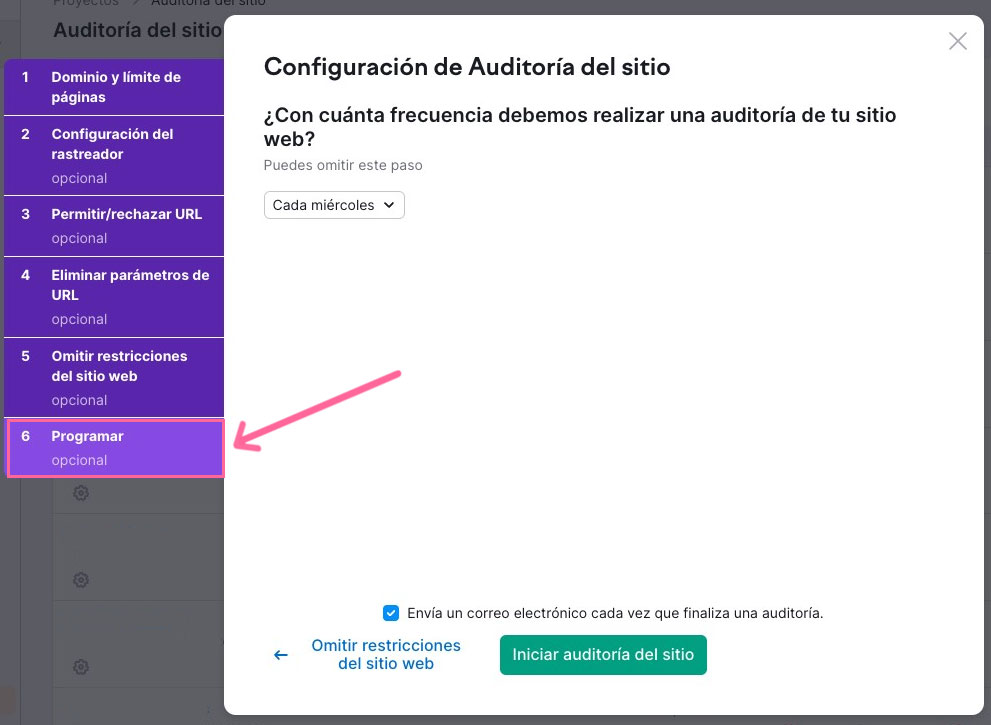This screenshot has height=725, width=991.
Task: Click the bottom gear settings icon
Action: 80,667
